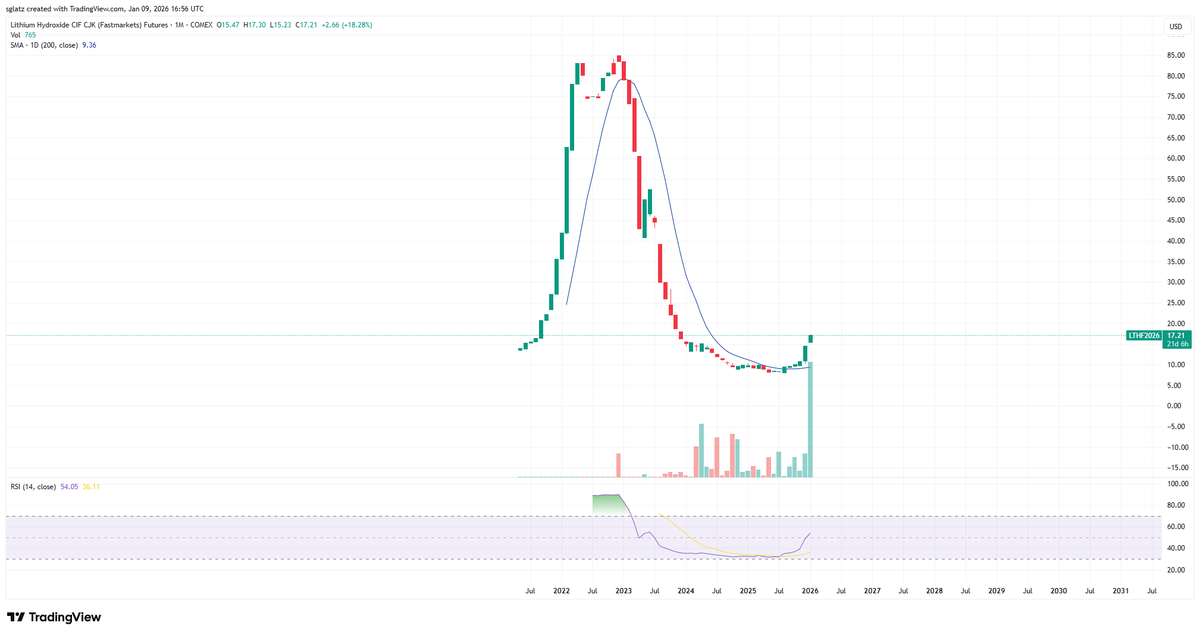1200x635 pixels.
Task: Click the RSI value 54.05 in legend
Action: click(69, 487)
